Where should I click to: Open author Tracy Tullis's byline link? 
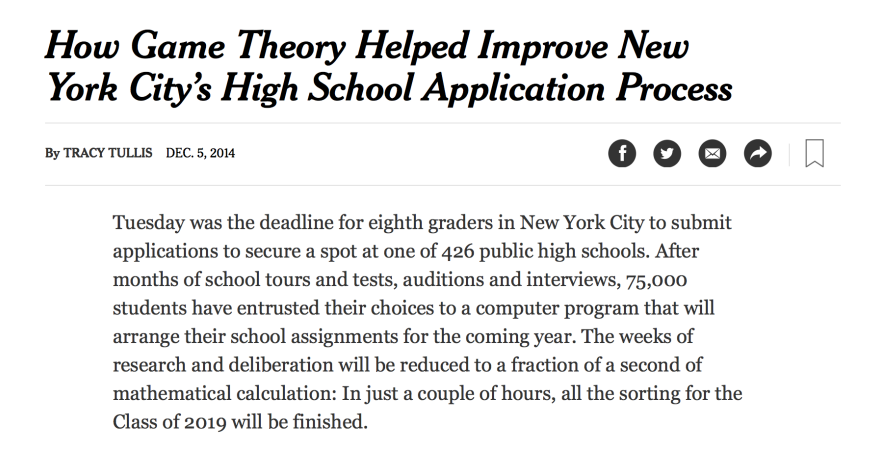[107, 153]
